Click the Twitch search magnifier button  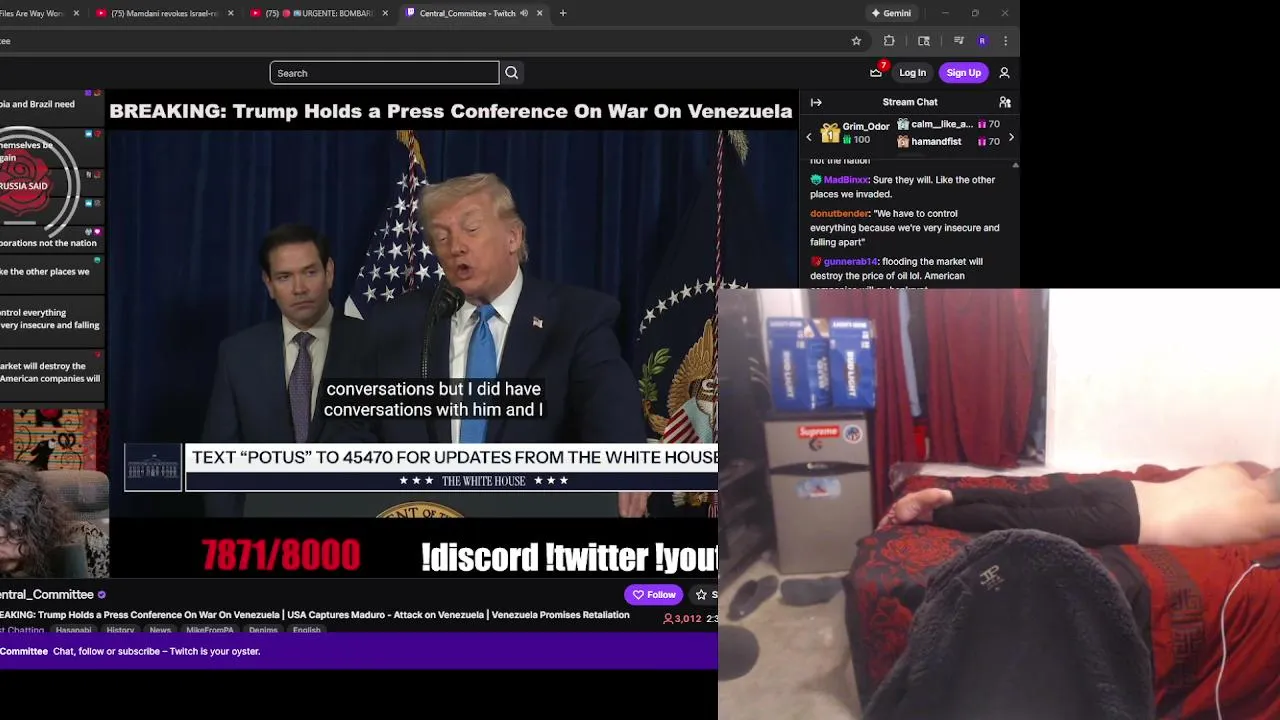[511, 73]
